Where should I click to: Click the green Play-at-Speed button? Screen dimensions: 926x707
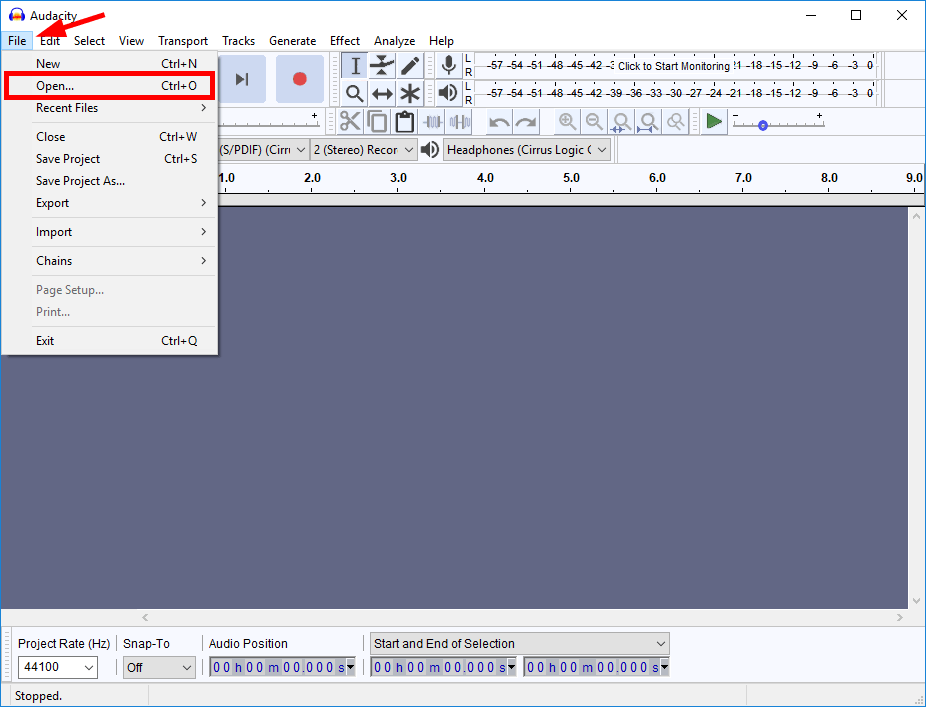click(x=714, y=122)
